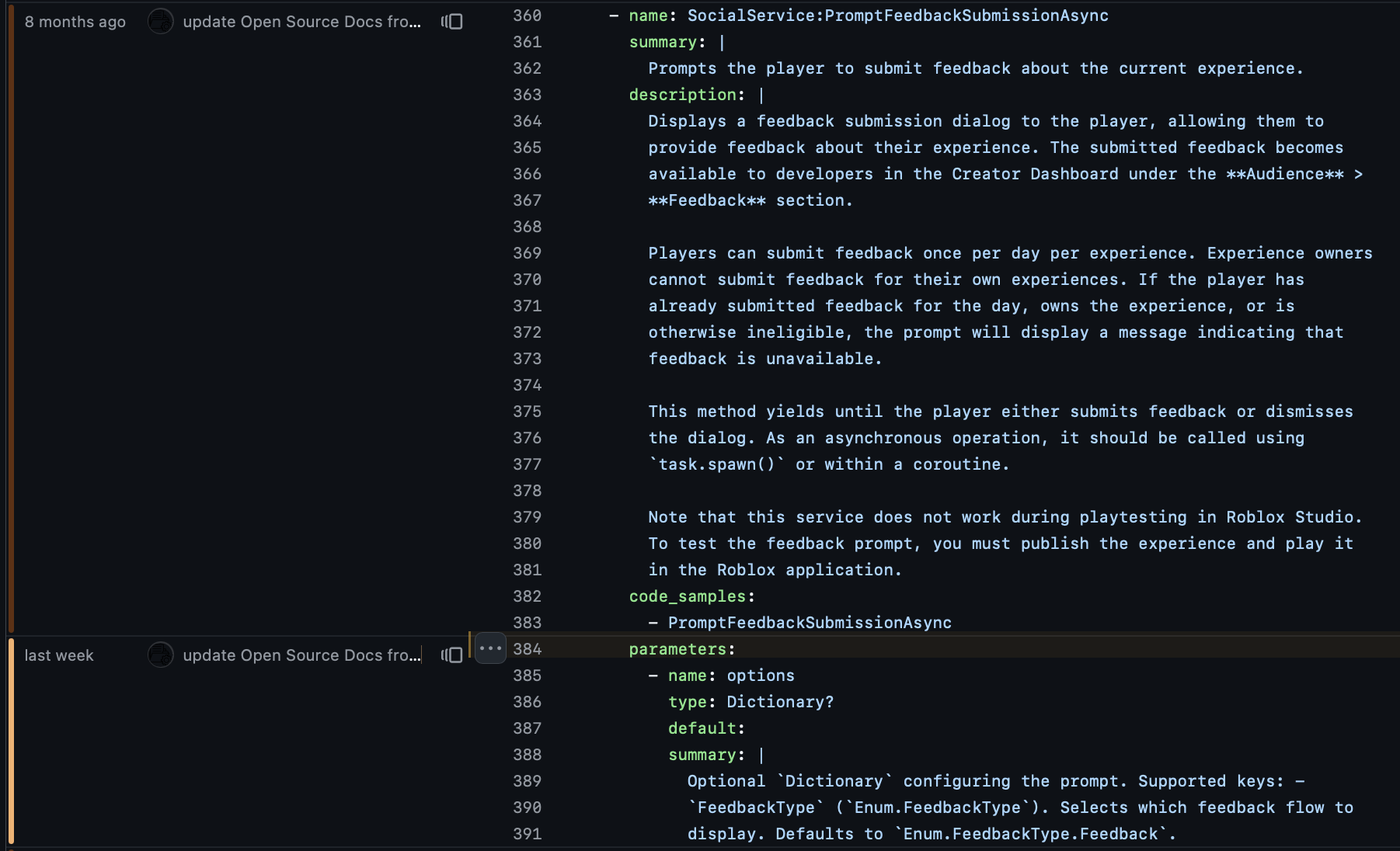Click the "**Feedback** section." text
Screen dimensions: 1400x851
point(750,200)
